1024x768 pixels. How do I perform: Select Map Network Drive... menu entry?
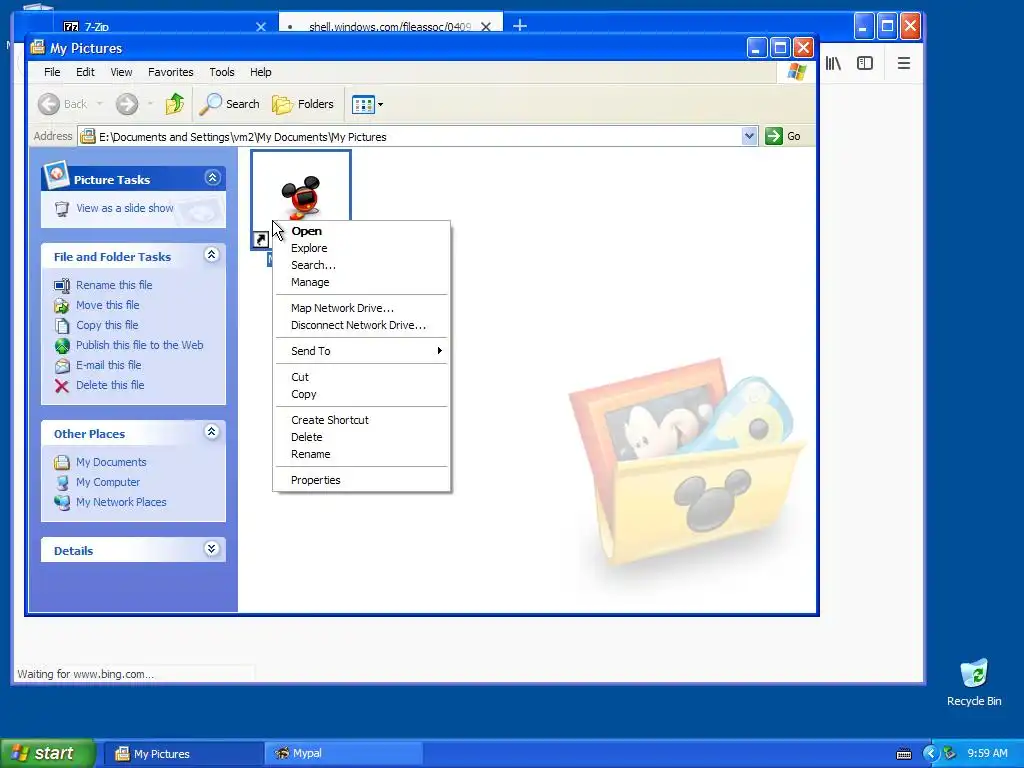pyautogui.click(x=361, y=308)
